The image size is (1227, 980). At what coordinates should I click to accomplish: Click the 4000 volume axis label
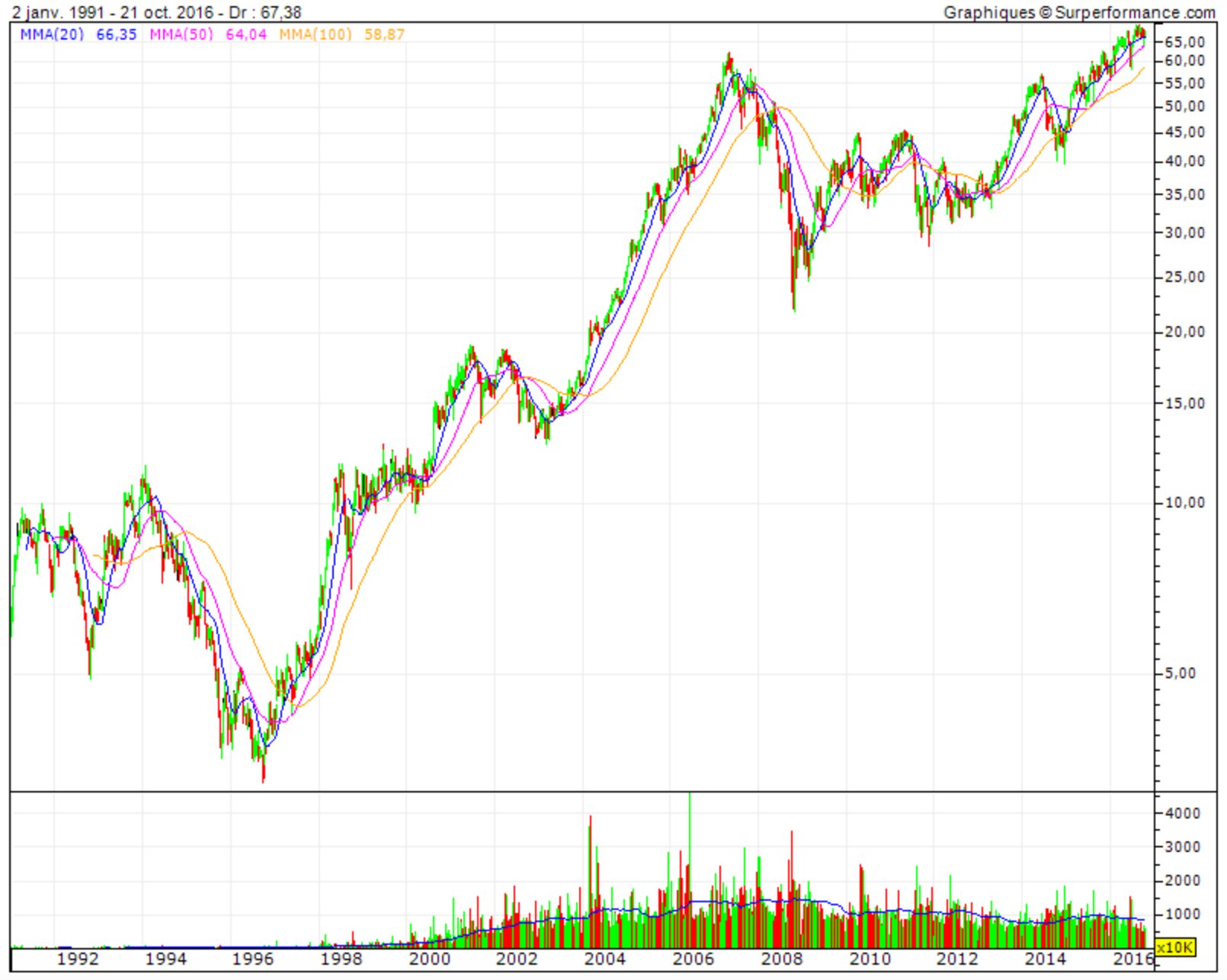pos(1182,813)
